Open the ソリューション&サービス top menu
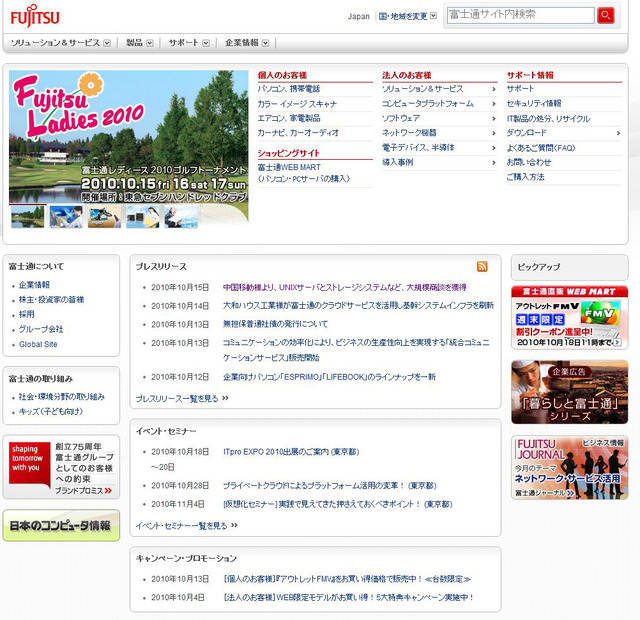Image resolution: width=640 pixels, height=620 pixels. [60, 43]
